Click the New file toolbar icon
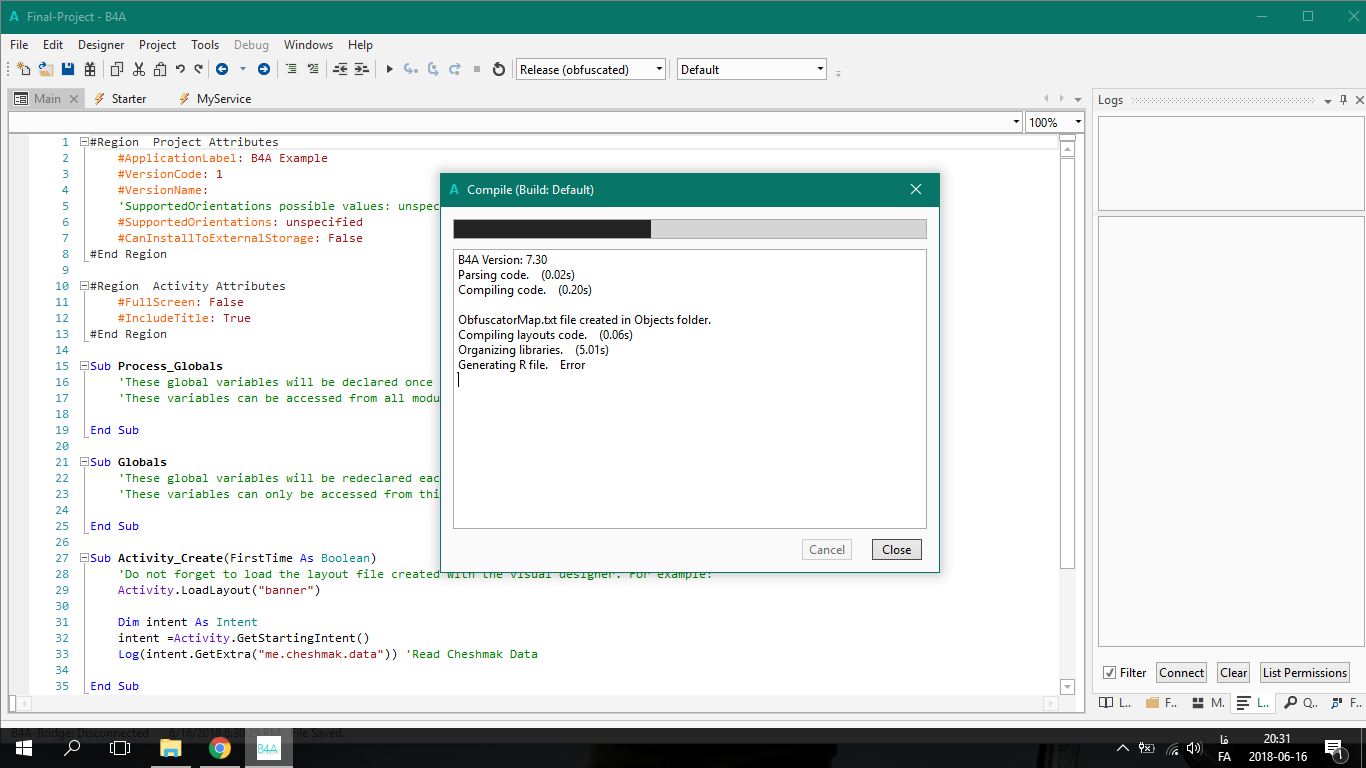 24,69
